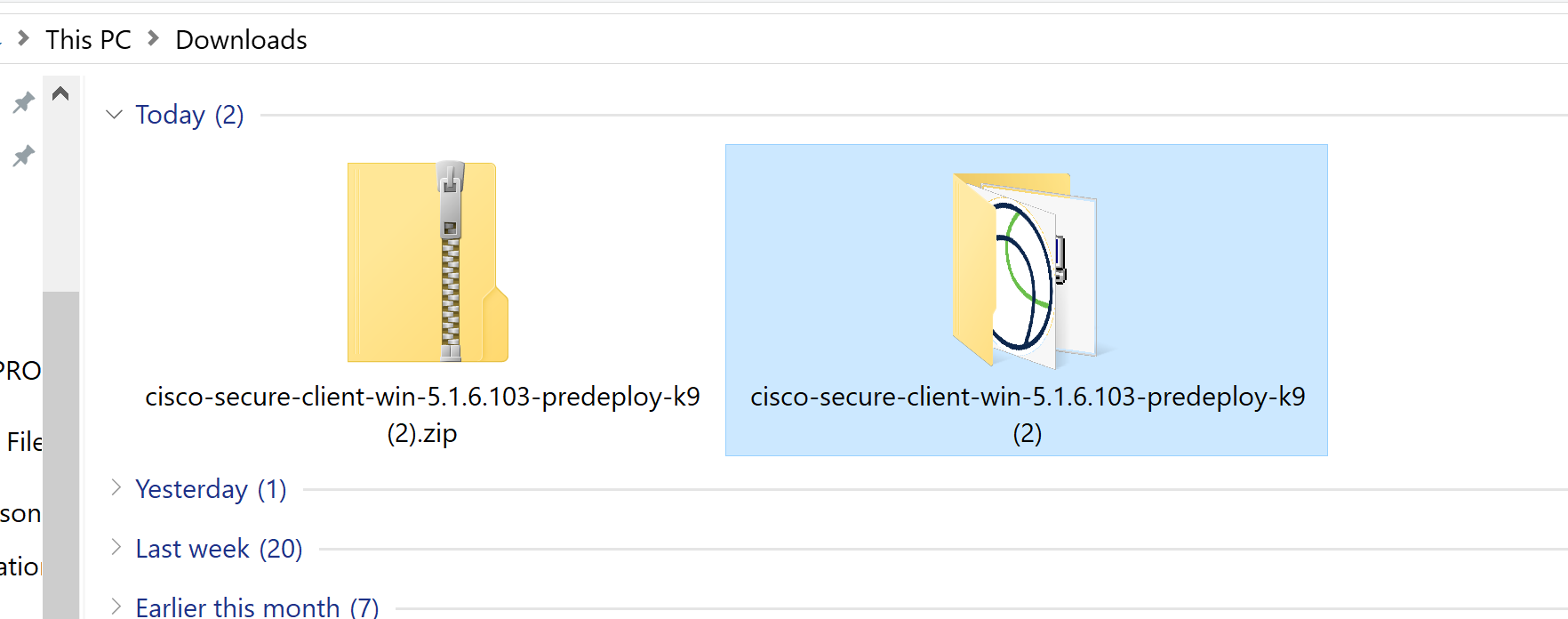The image size is (1568, 619).
Task: Click the This PC breadcrumb
Action: pyautogui.click(x=89, y=39)
